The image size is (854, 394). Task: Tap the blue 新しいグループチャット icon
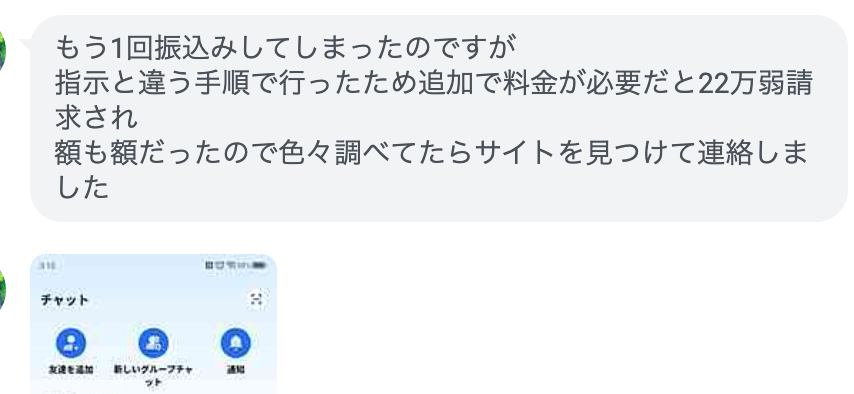153,343
